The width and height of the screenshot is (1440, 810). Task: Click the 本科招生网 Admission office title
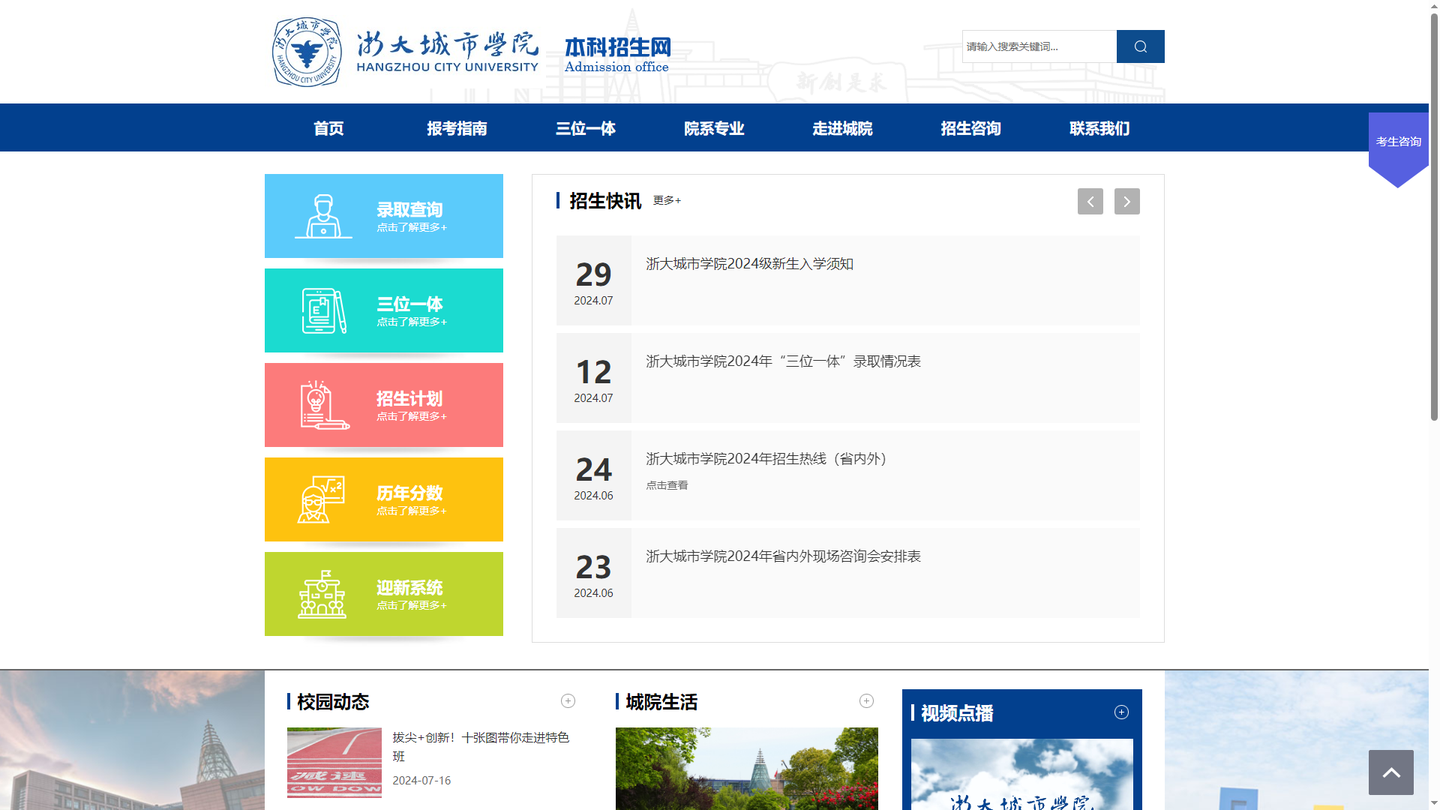pyautogui.click(x=617, y=55)
